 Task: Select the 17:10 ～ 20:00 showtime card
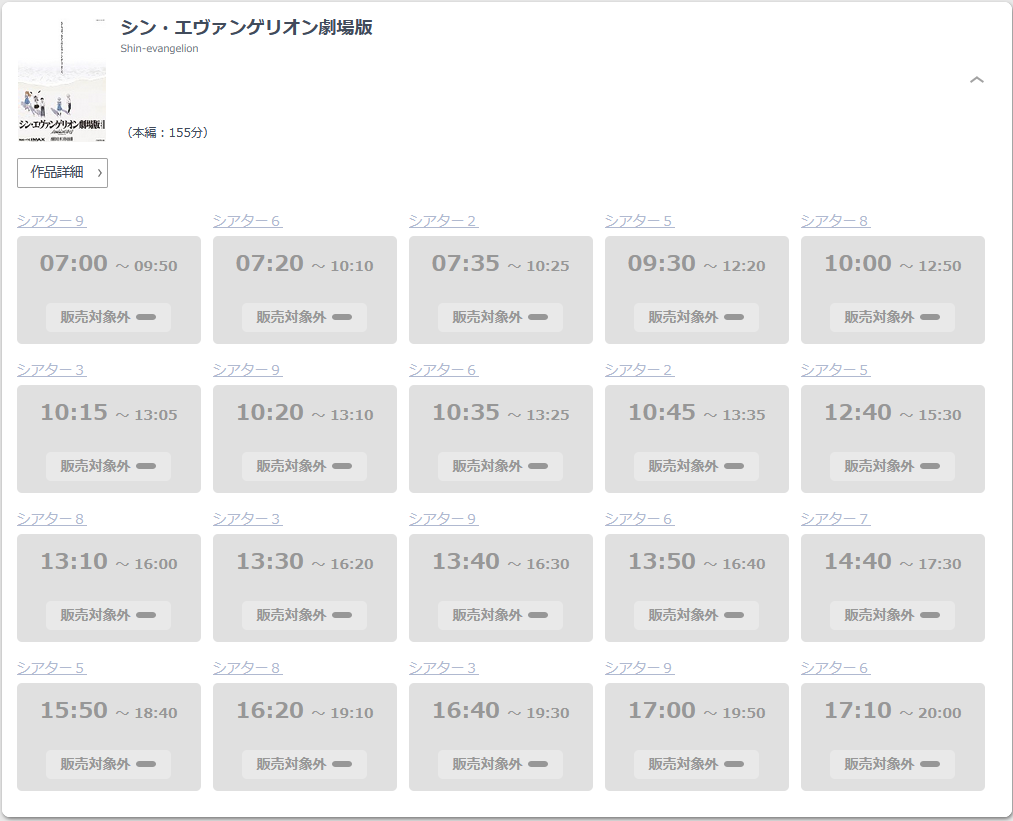click(x=893, y=737)
